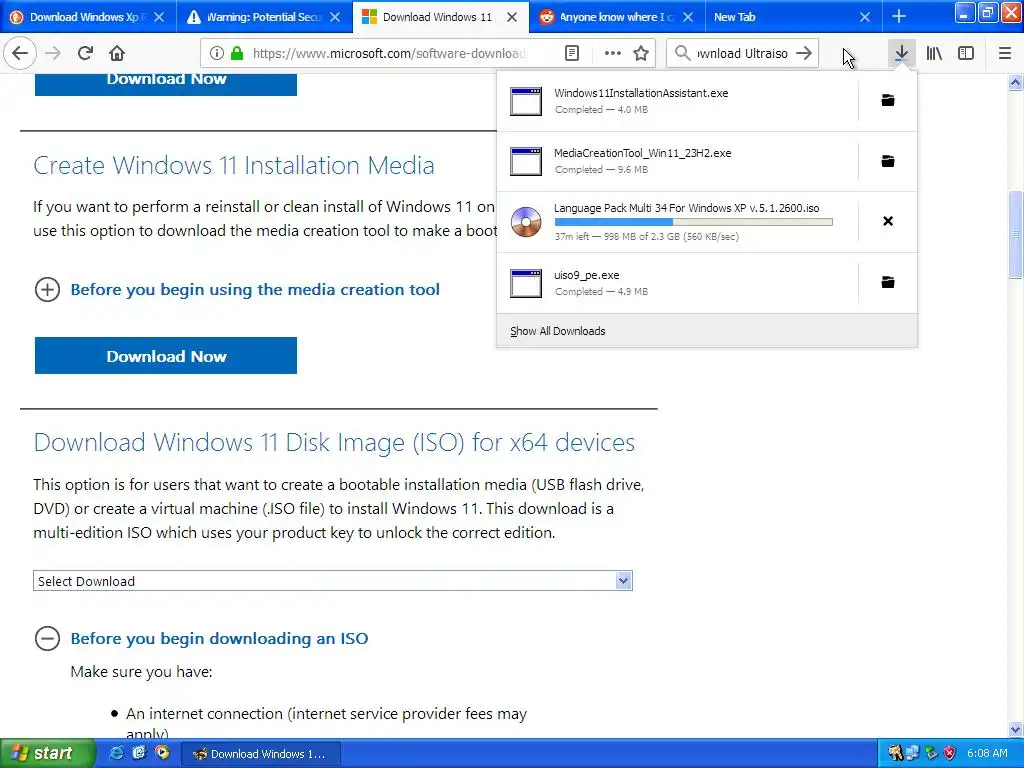The image size is (1024, 768).
Task: Close the Download Windows Xp tab
Action: (159, 17)
